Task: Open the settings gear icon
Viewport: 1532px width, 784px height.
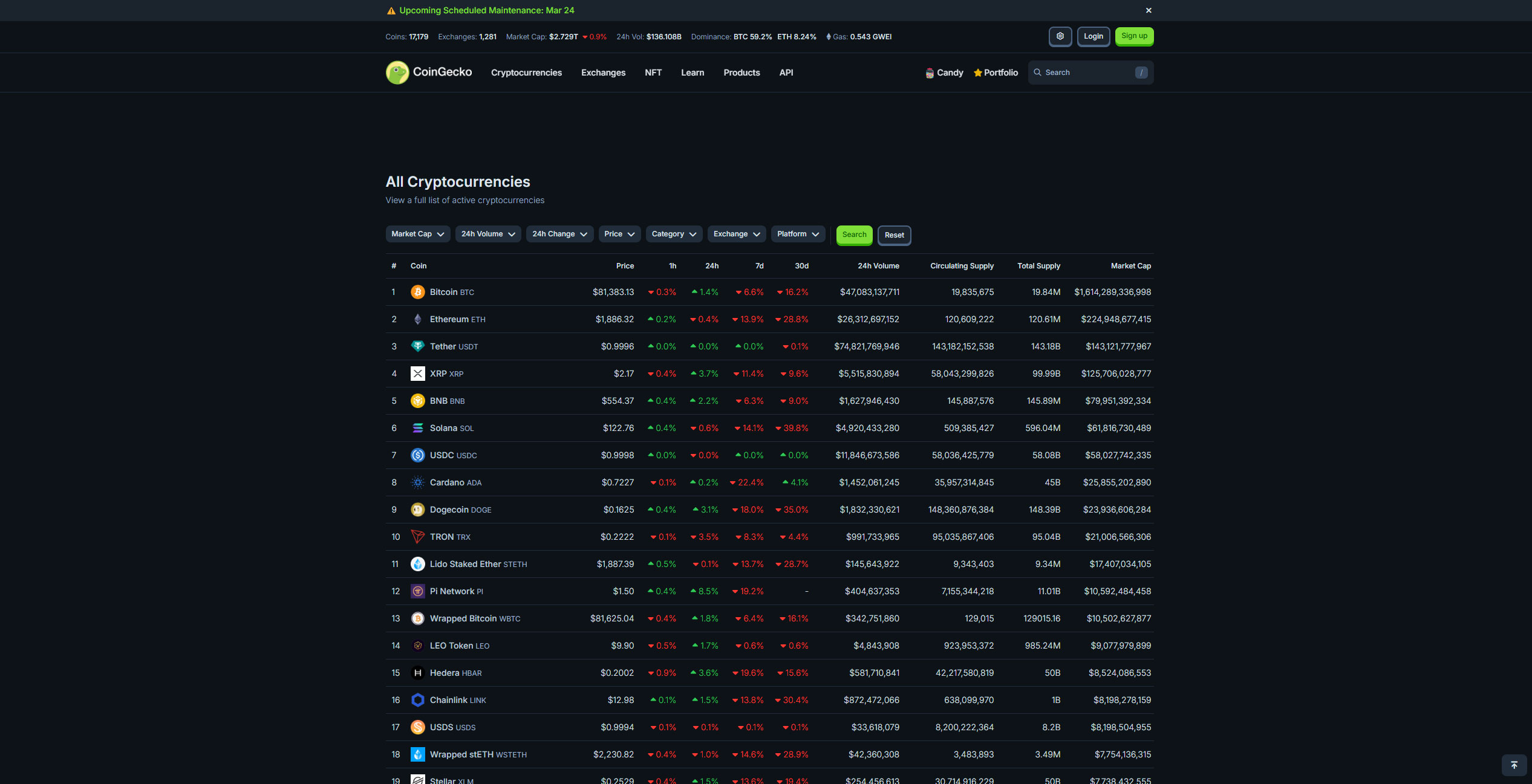Action: pos(1060,36)
